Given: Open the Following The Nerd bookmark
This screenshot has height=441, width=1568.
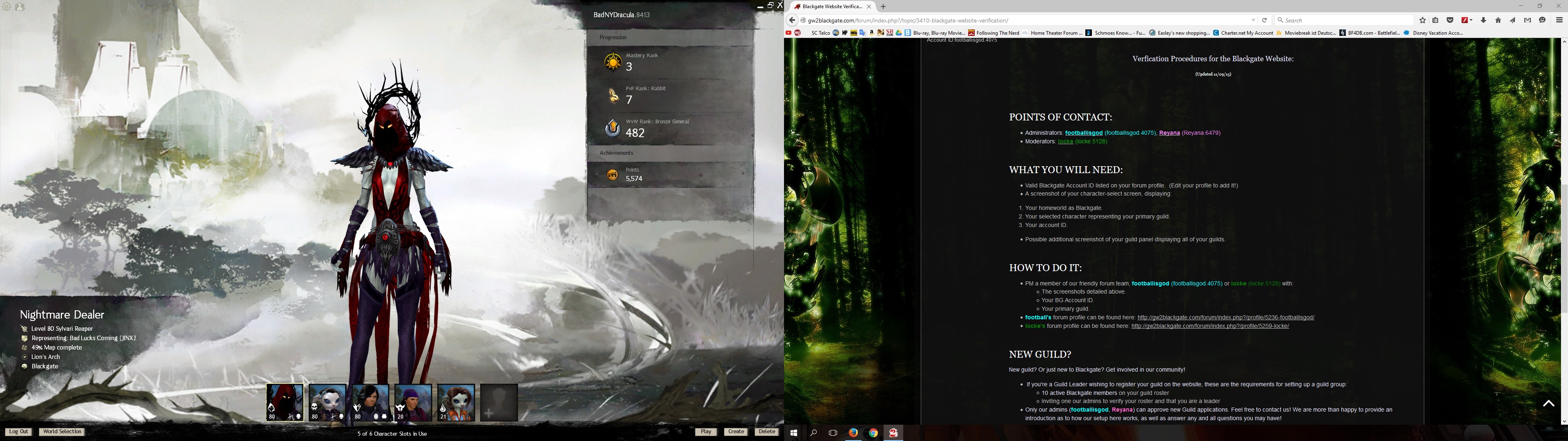Looking at the screenshot, I should (x=994, y=33).
